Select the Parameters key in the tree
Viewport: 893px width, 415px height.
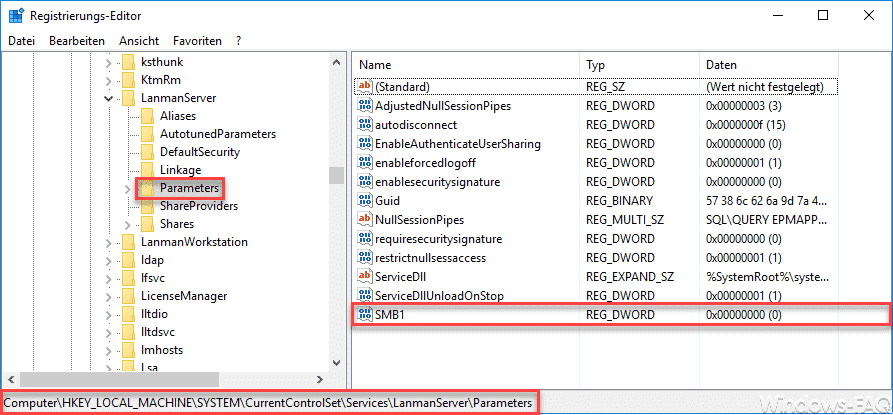(x=189, y=188)
